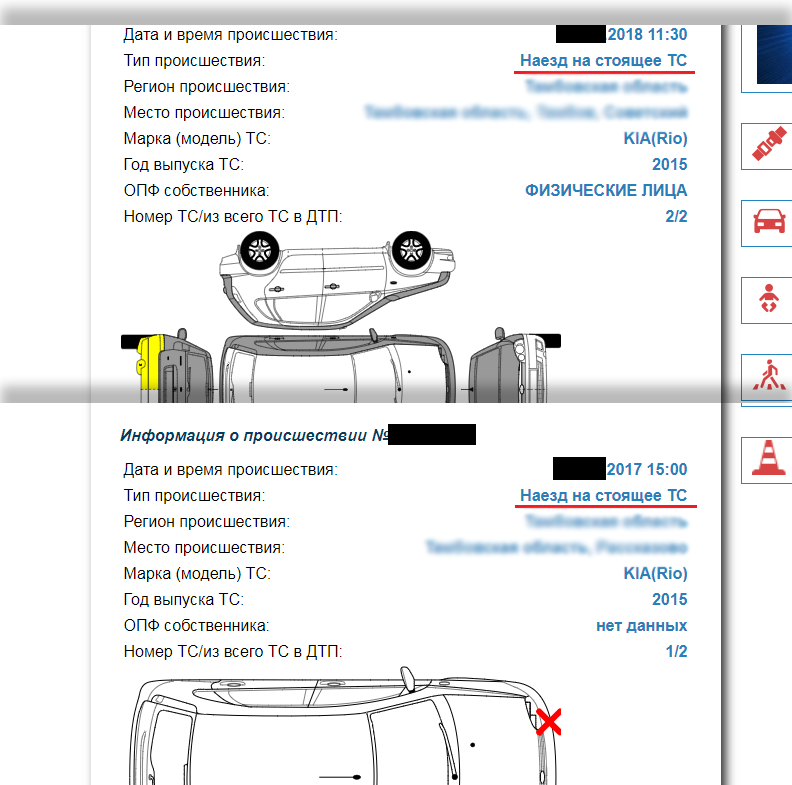
Task: Click the red X damage marker on car
Action: (x=548, y=721)
